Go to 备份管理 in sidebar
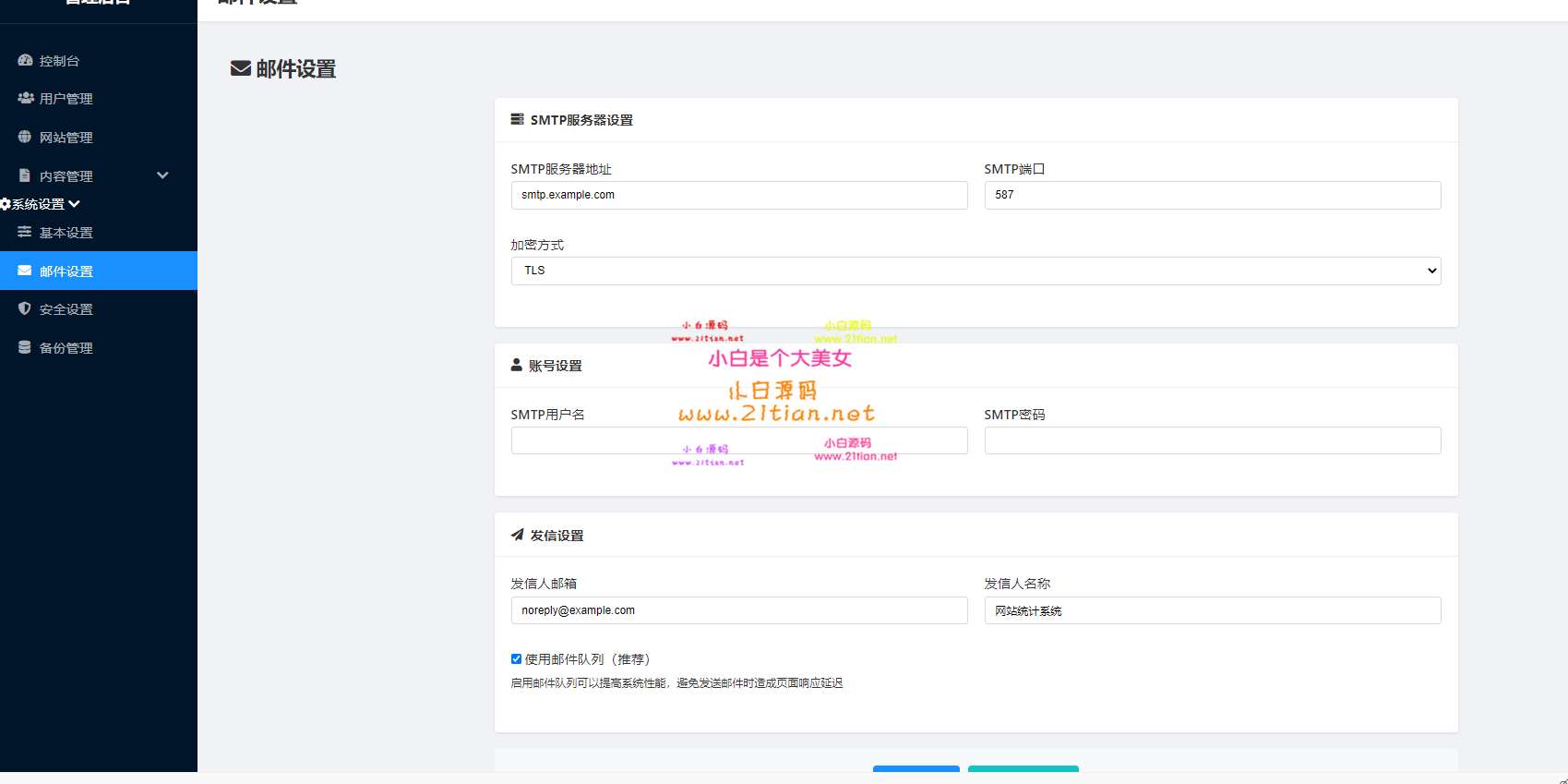 point(66,348)
